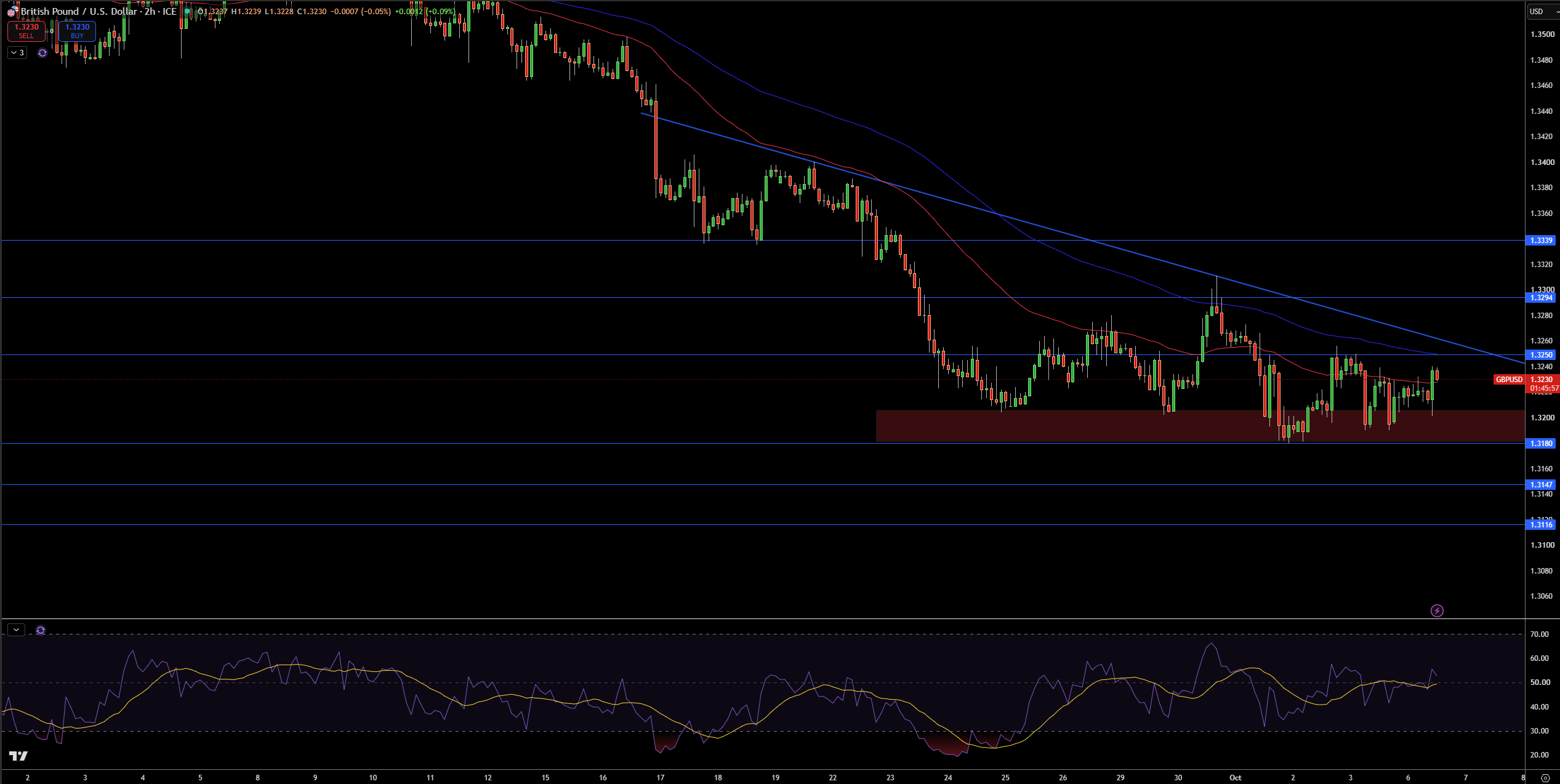This screenshot has height=784, width=1560.
Task: Click the green +0.0012 (+0.09%) change value
Action: [425, 12]
